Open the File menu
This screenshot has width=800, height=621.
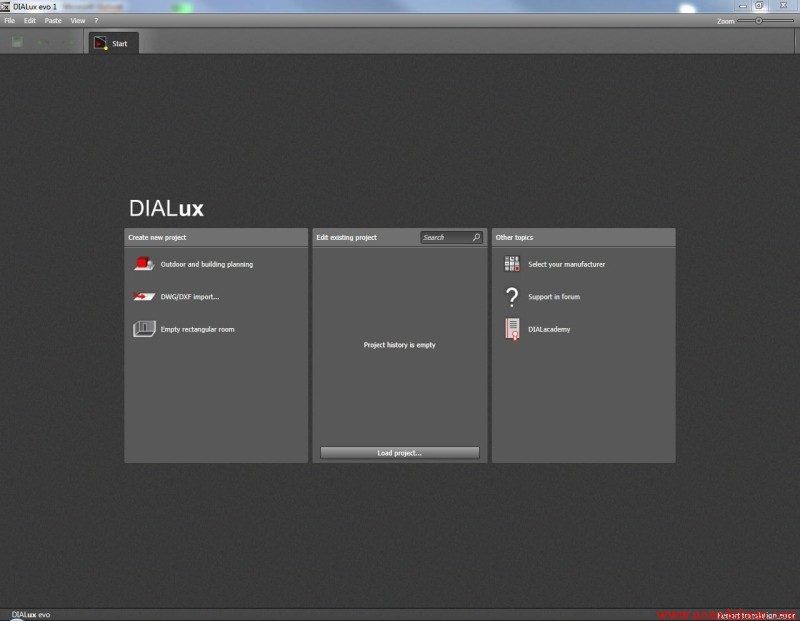pos(10,20)
